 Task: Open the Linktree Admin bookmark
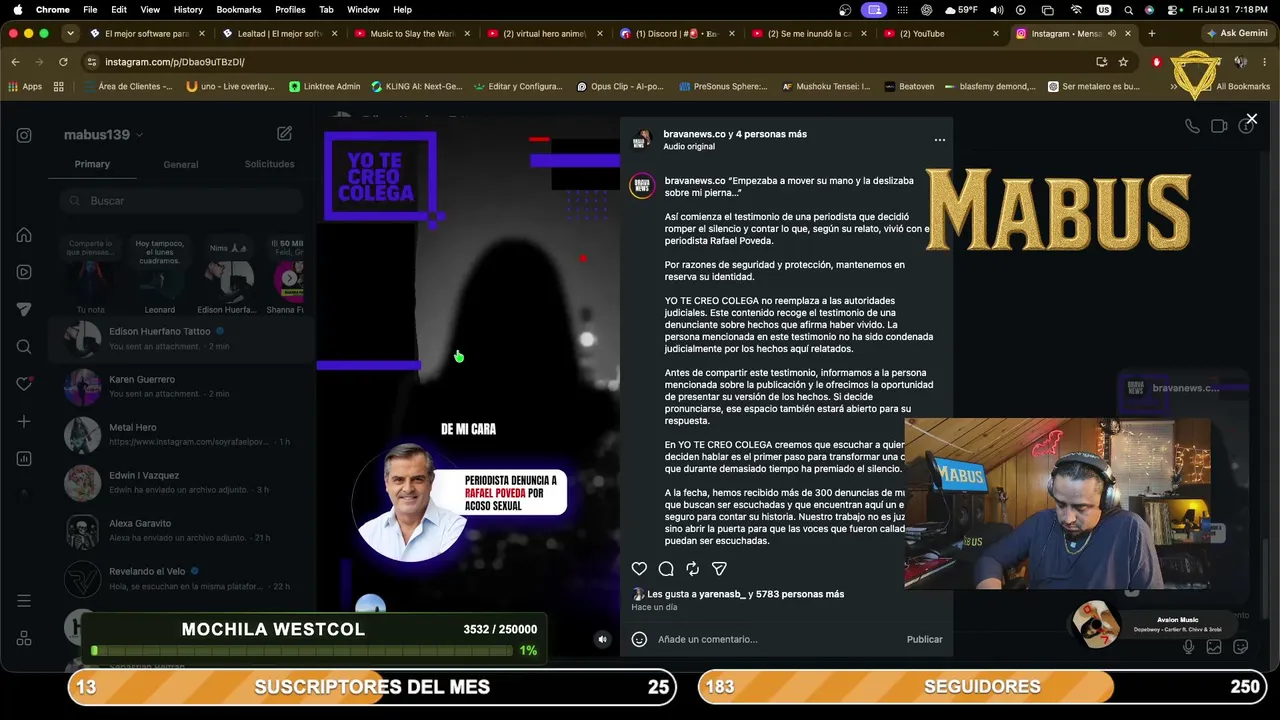tap(324, 87)
